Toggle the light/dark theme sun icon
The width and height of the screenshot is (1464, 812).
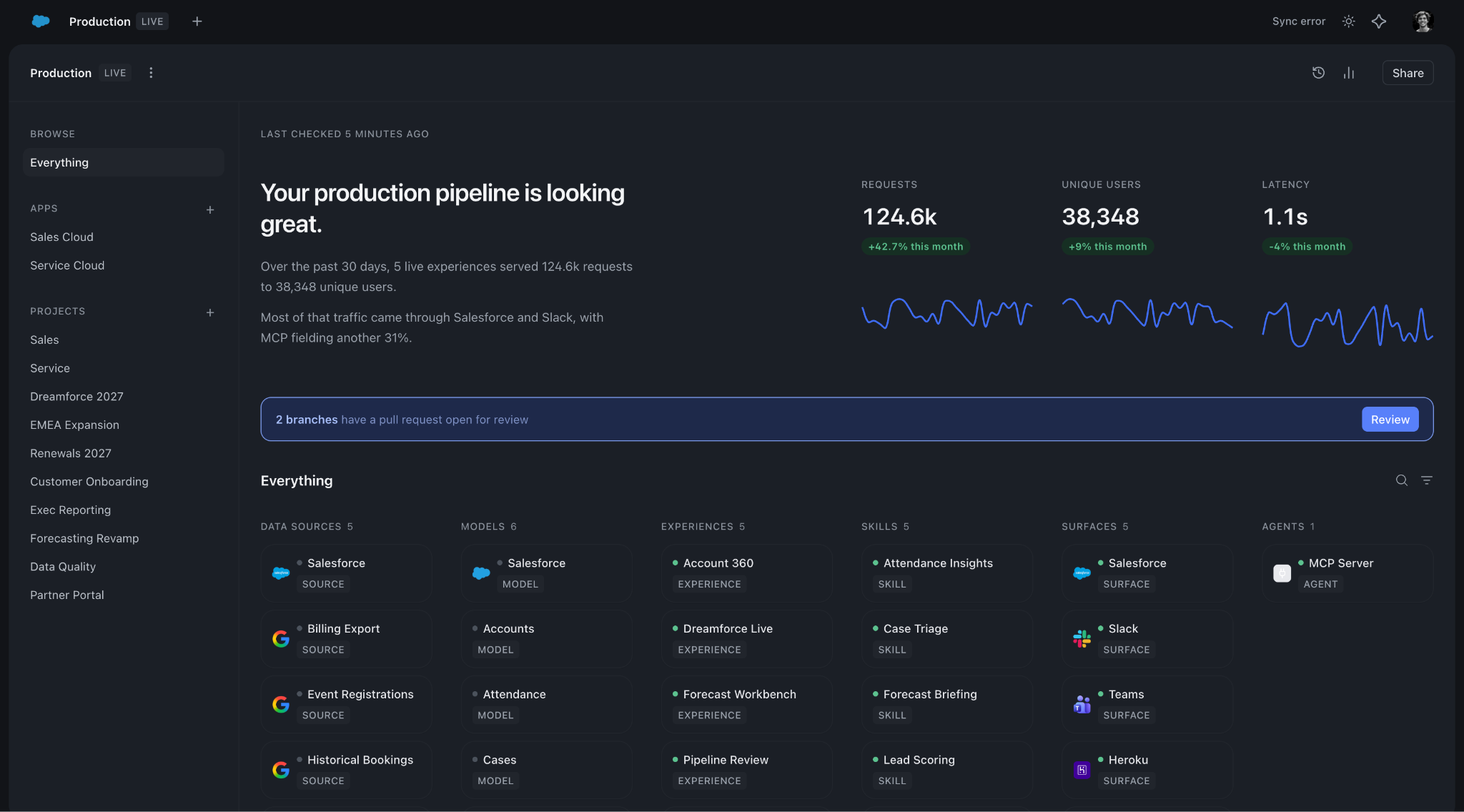pos(1348,21)
